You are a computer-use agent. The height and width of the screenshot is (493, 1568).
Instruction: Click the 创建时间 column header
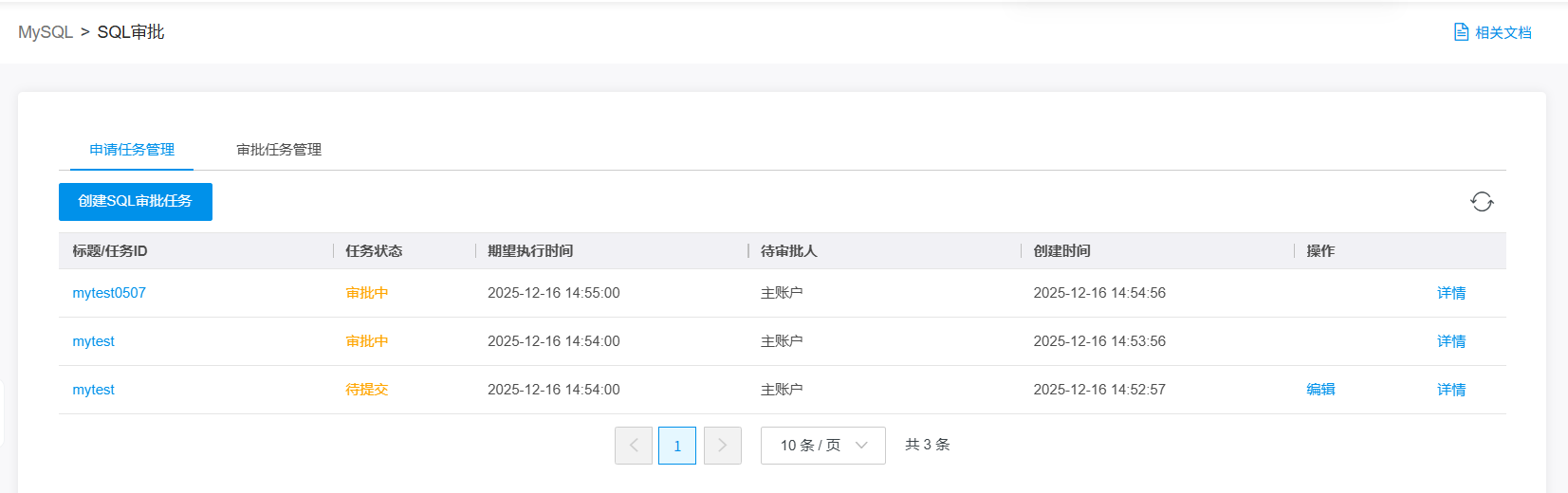tap(1061, 251)
